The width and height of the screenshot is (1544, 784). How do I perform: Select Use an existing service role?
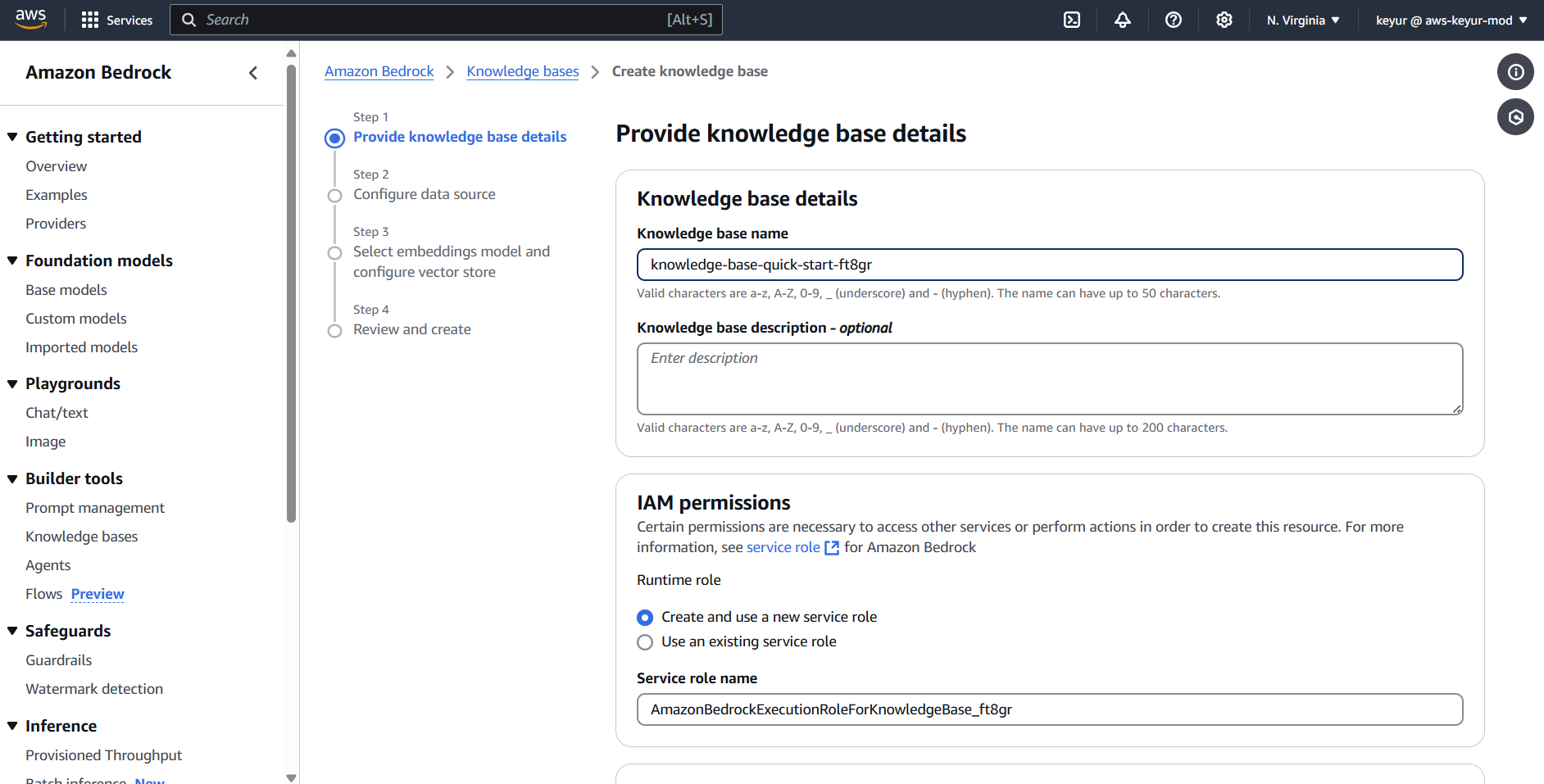pos(645,642)
